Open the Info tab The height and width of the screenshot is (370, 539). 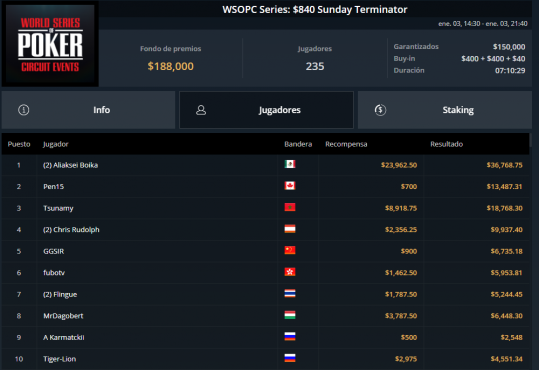point(88,110)
